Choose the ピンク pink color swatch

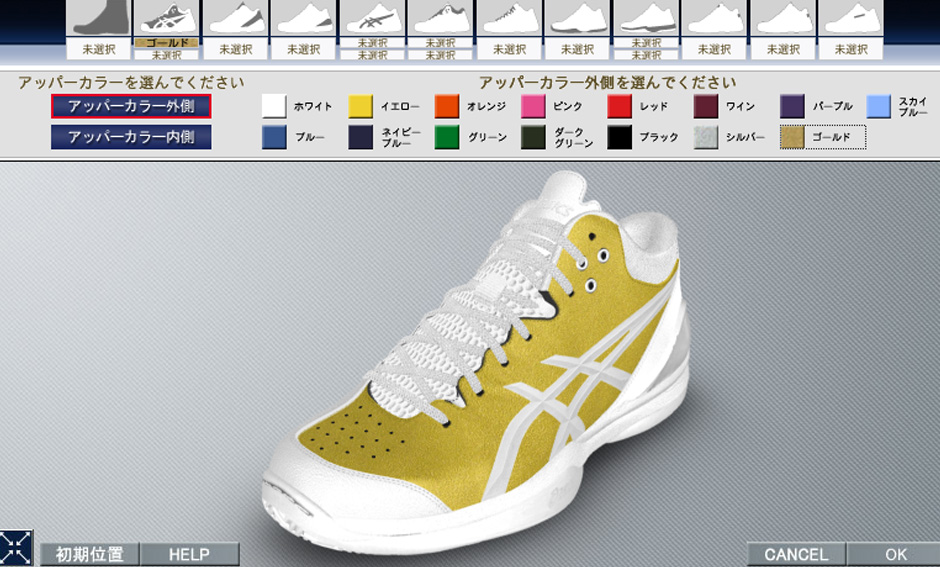pyautogui.click(x=533, y=106)
